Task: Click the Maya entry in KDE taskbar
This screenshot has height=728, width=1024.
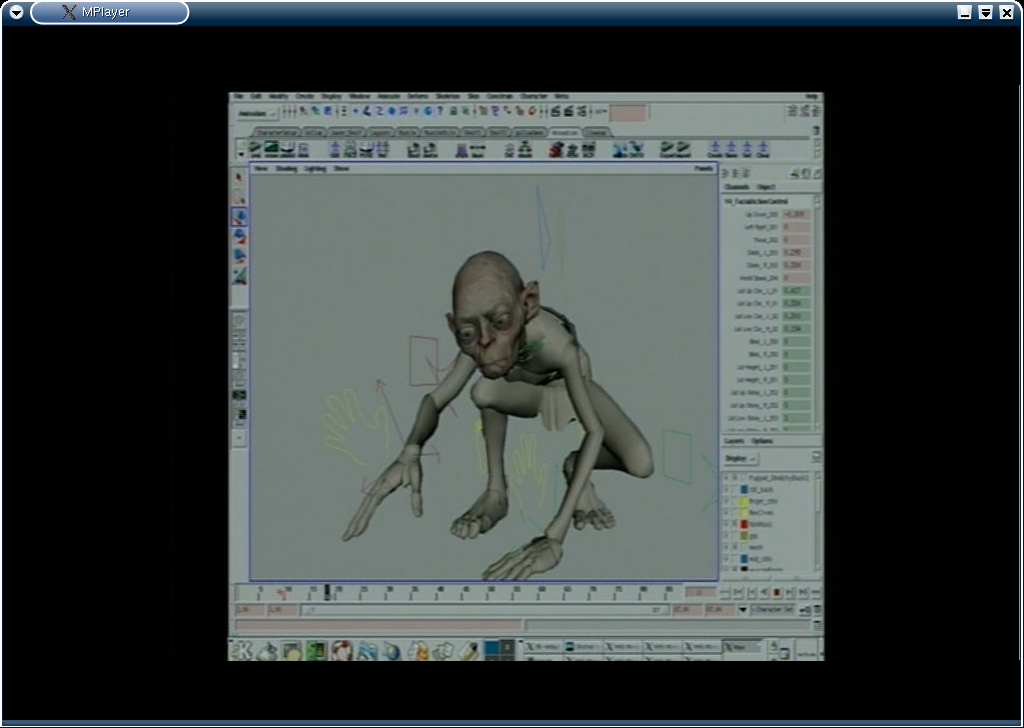Action: (741, 646)
